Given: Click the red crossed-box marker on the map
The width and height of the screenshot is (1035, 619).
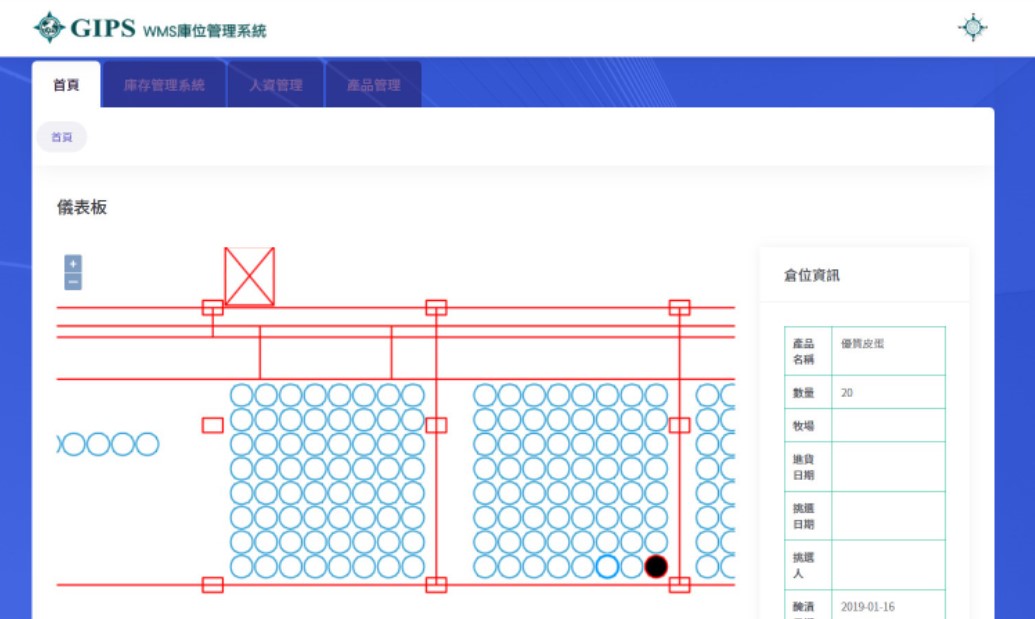Looking at the screenshot, I should (249, 276).
